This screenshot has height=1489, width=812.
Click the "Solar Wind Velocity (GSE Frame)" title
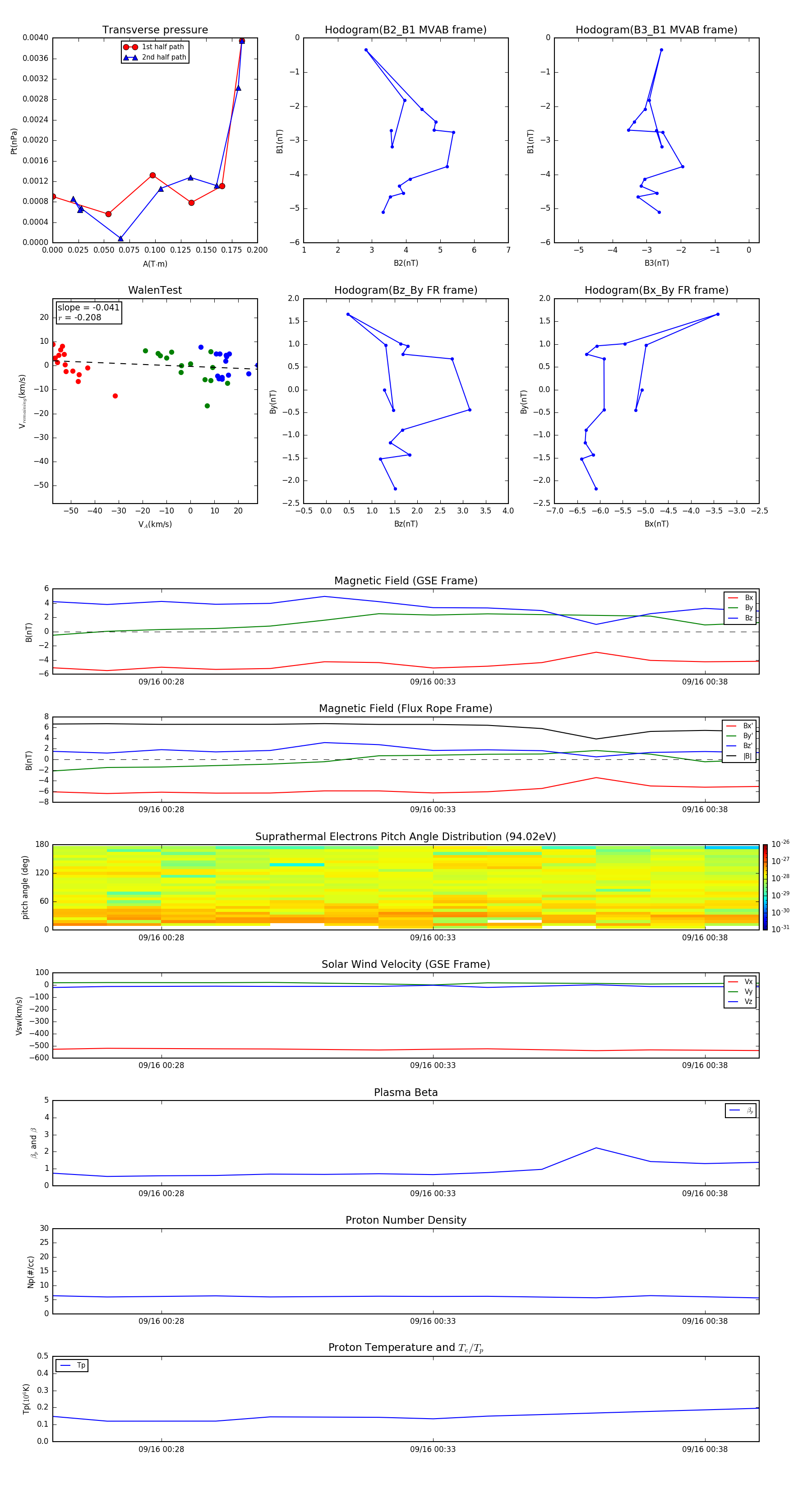(406, 964)
